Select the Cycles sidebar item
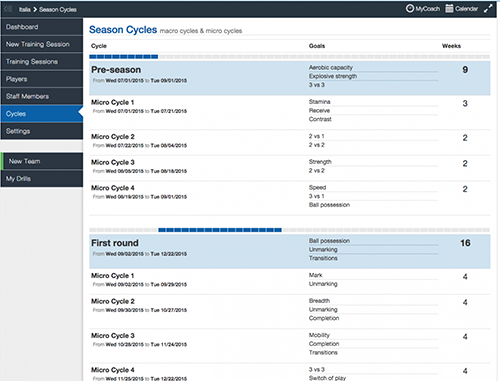The image size is (500, 381). pyautogui.click(x=42, y=114)
